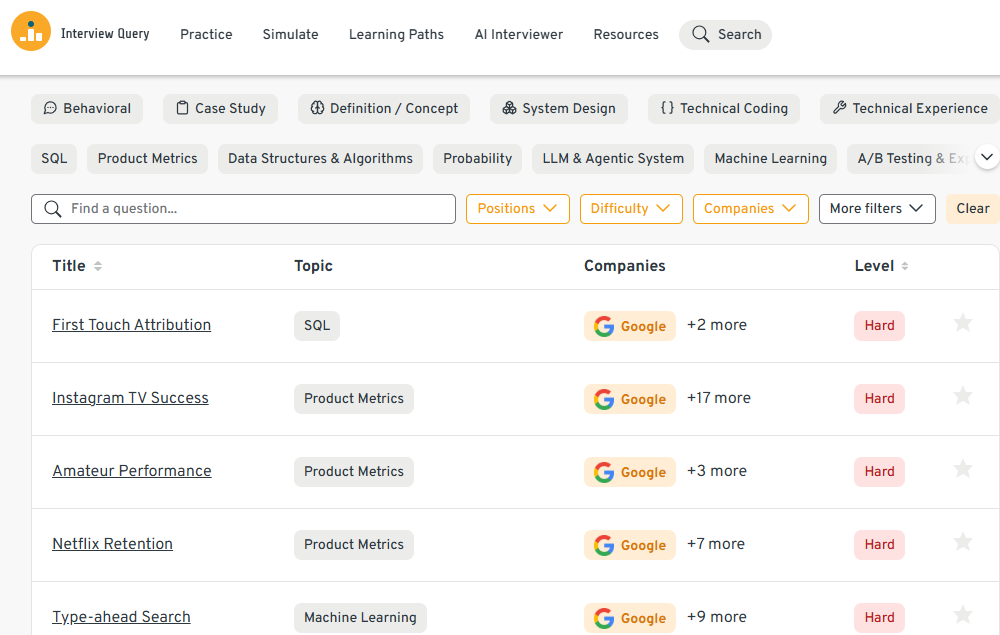Toggle favorite star for Netflix Retention
1000x635 pixels.
[962, 542]
